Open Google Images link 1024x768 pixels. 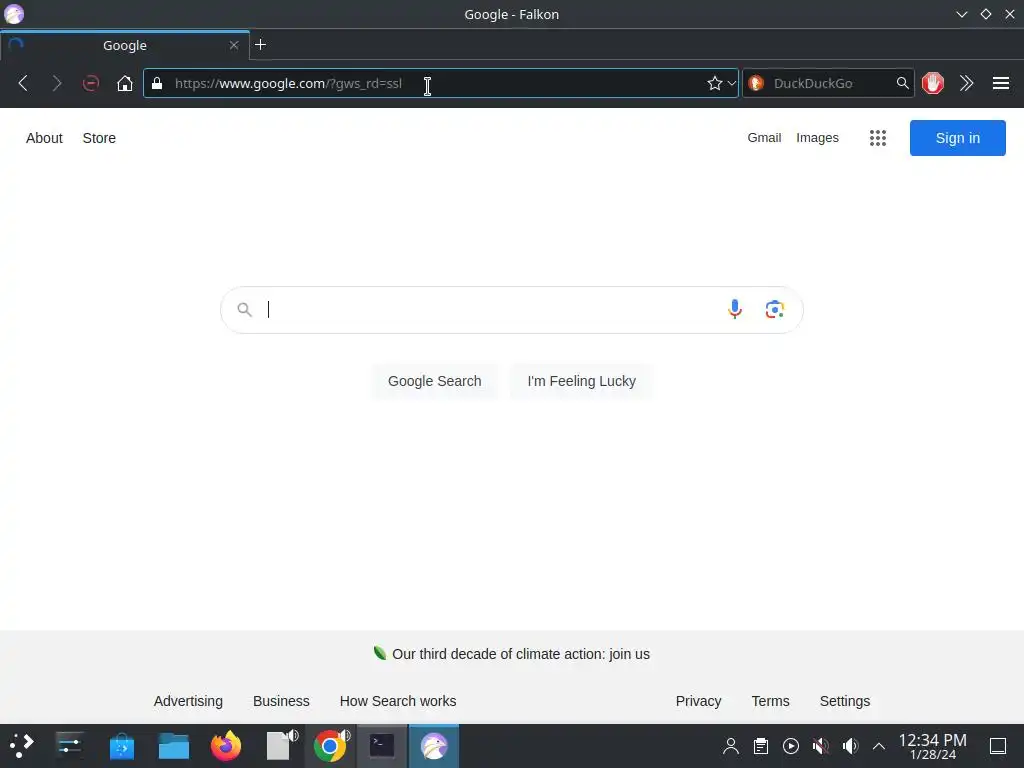817,138
